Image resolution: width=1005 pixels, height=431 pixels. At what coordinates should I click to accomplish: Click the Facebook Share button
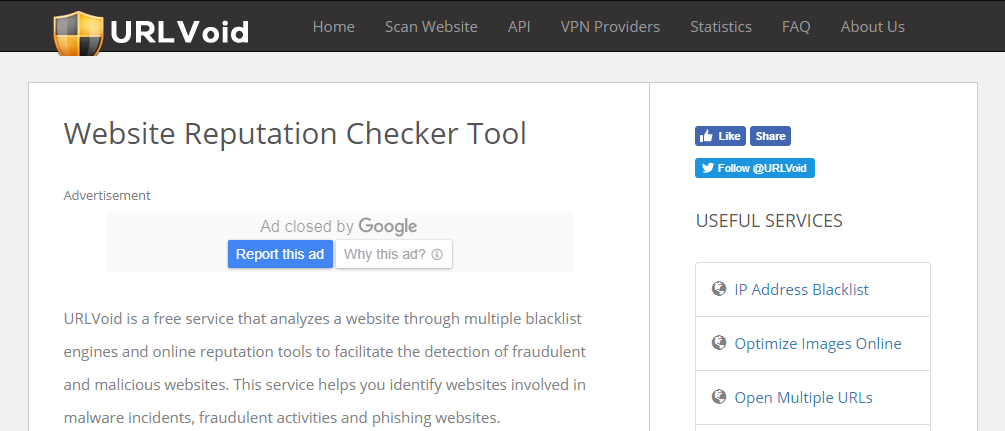tap(770, 136)
